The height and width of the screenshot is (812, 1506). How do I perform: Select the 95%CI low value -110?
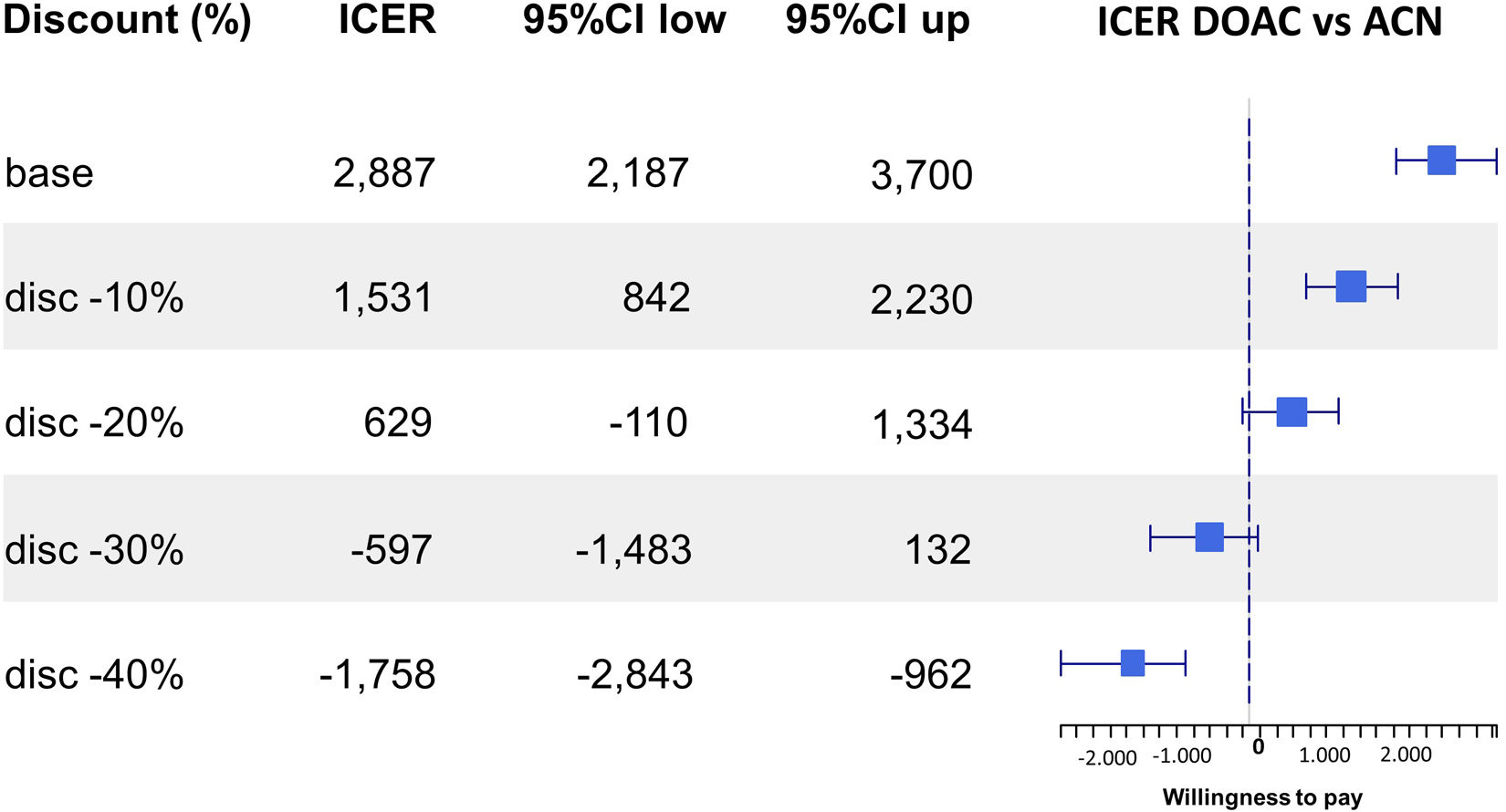click(x=649, y=423)
